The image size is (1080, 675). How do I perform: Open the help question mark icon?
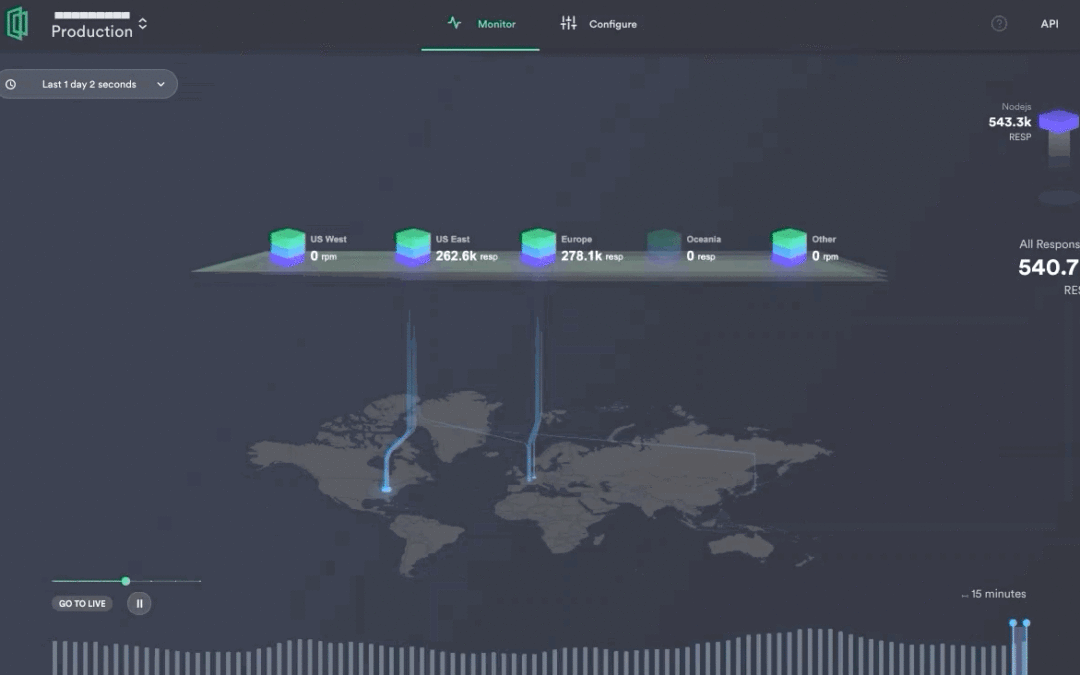click(x=999, y=24)
